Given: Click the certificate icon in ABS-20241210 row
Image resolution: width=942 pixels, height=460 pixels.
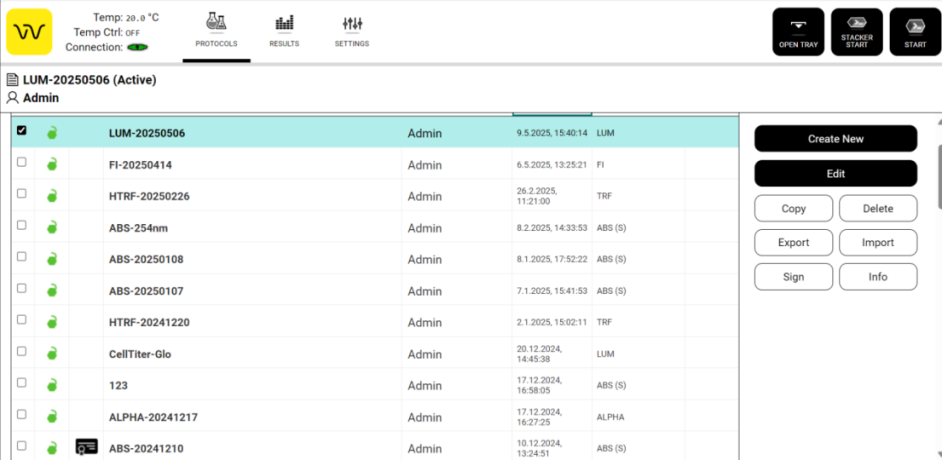Looking at the screenshot, I should pos(87,447).
